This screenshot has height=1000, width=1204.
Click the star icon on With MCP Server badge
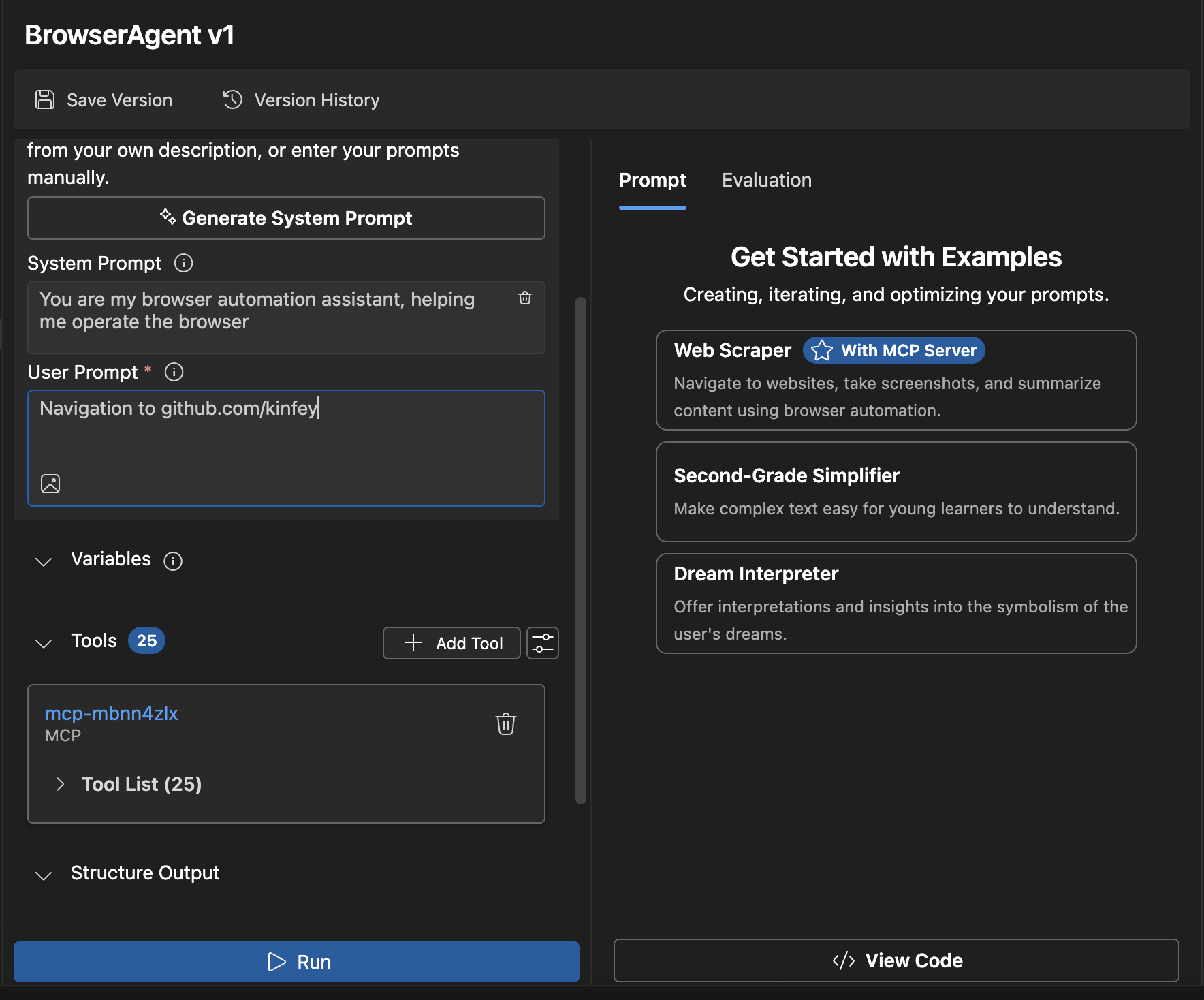click(x=822, y=350)
